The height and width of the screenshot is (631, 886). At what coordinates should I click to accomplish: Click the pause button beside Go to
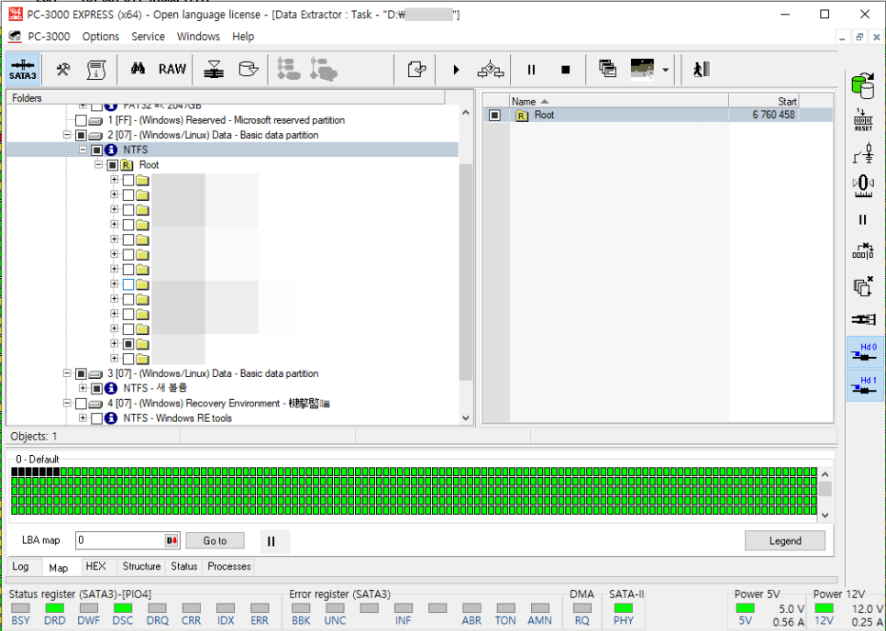coord(271,541)
